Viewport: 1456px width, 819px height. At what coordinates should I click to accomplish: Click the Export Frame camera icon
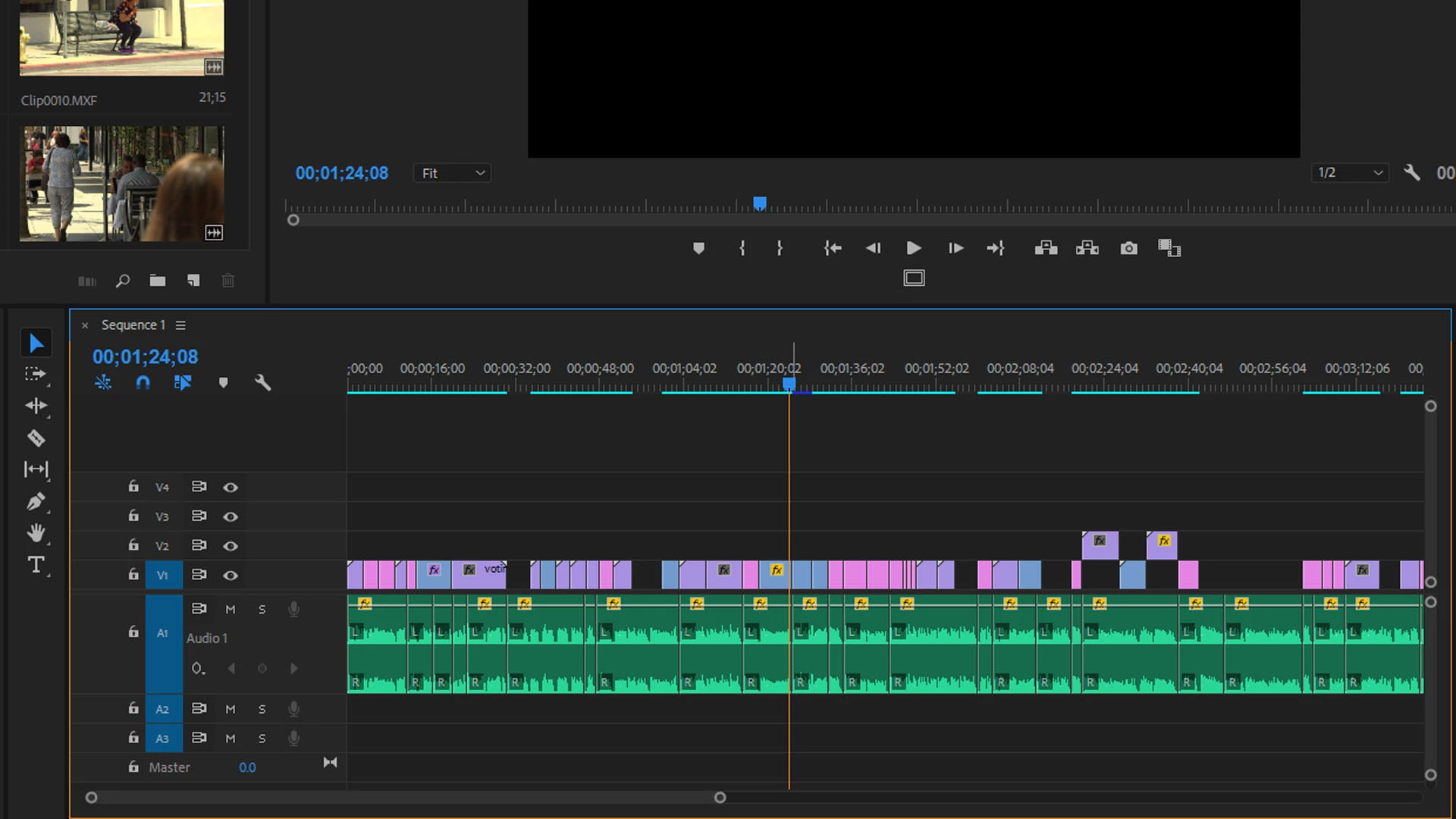(1128, 248)
